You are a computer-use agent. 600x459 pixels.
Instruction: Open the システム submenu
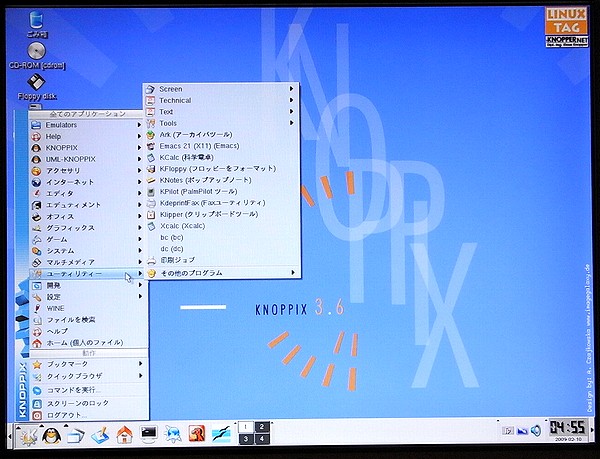(87, 251)
